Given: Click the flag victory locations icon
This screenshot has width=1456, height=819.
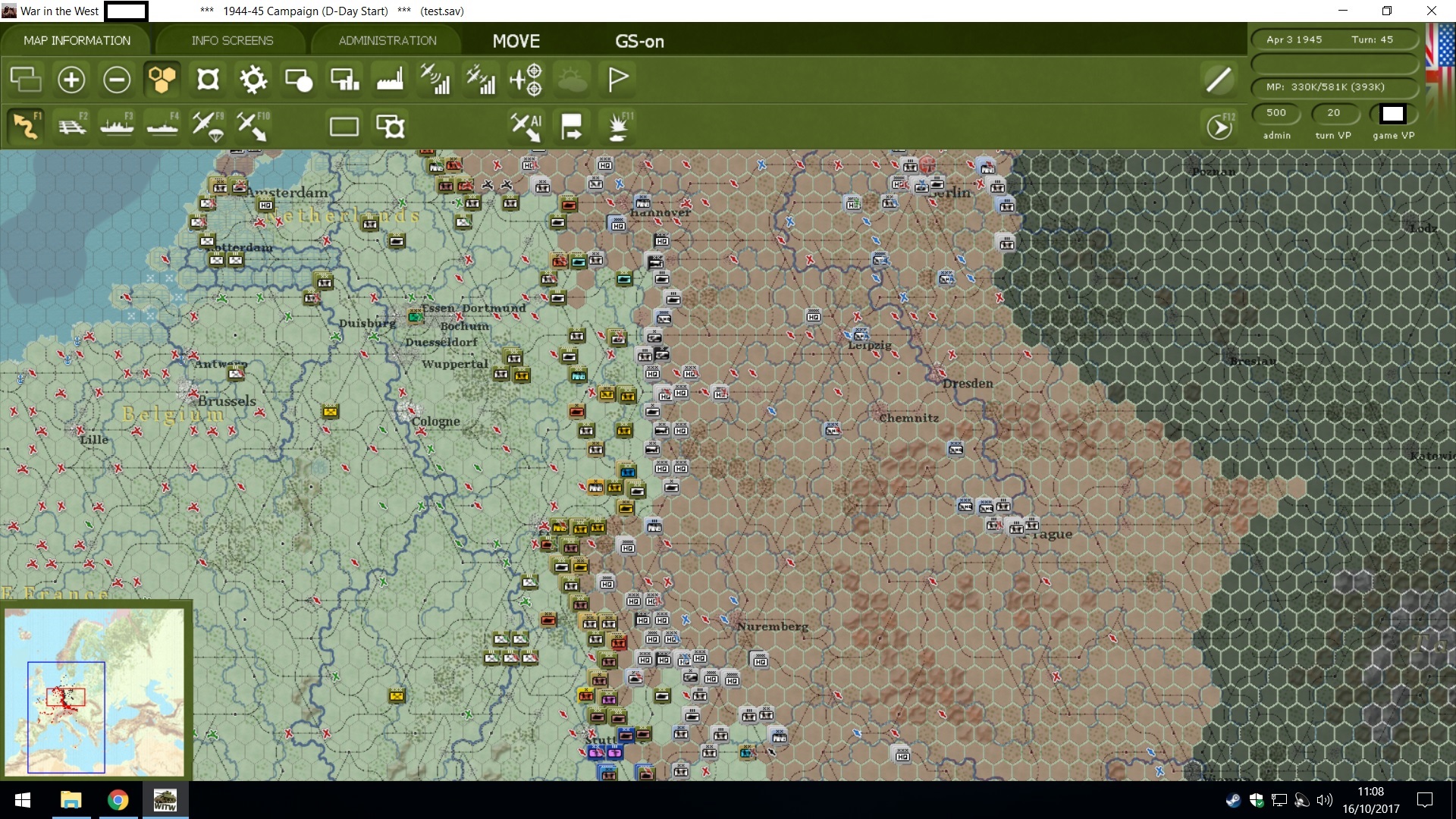Looking at the screenshot, I should pos(618,79).
